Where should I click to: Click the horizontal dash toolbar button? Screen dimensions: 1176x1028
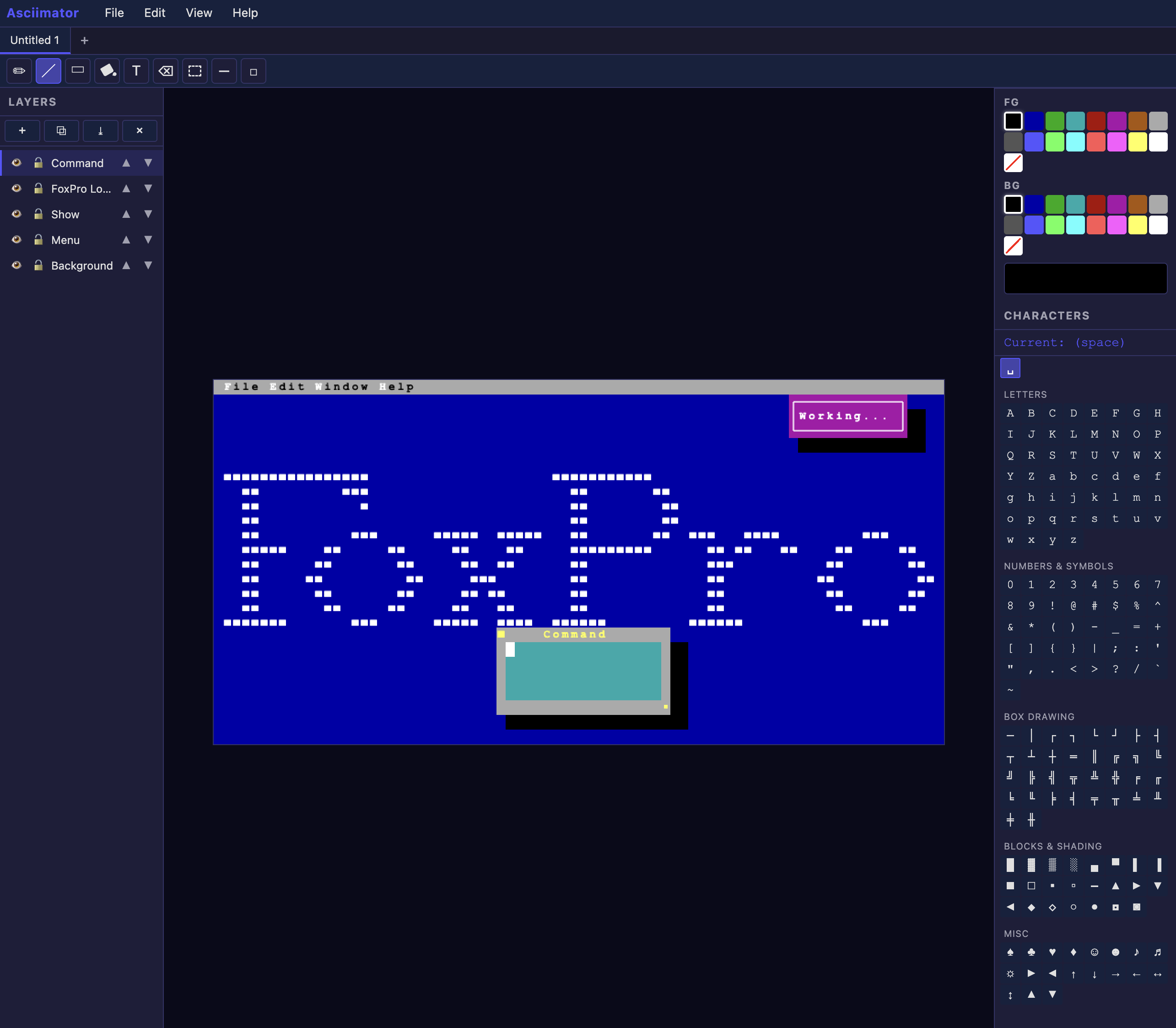coord(224,71)
